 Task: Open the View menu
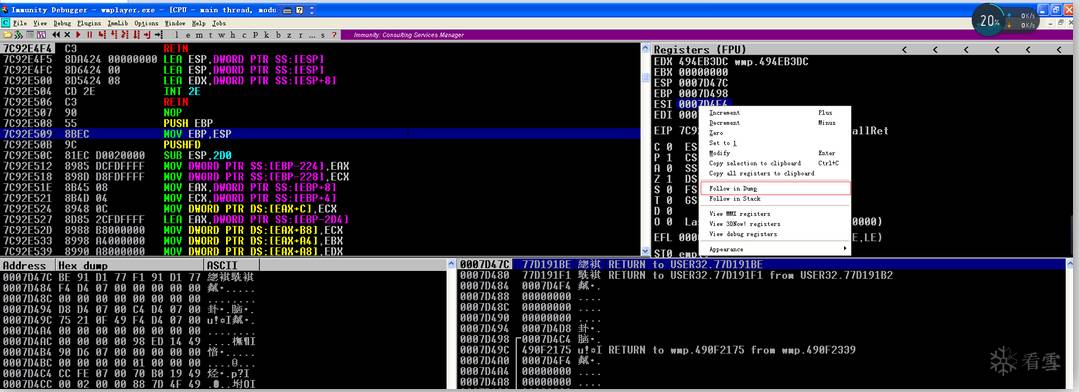tap(40, 23)
